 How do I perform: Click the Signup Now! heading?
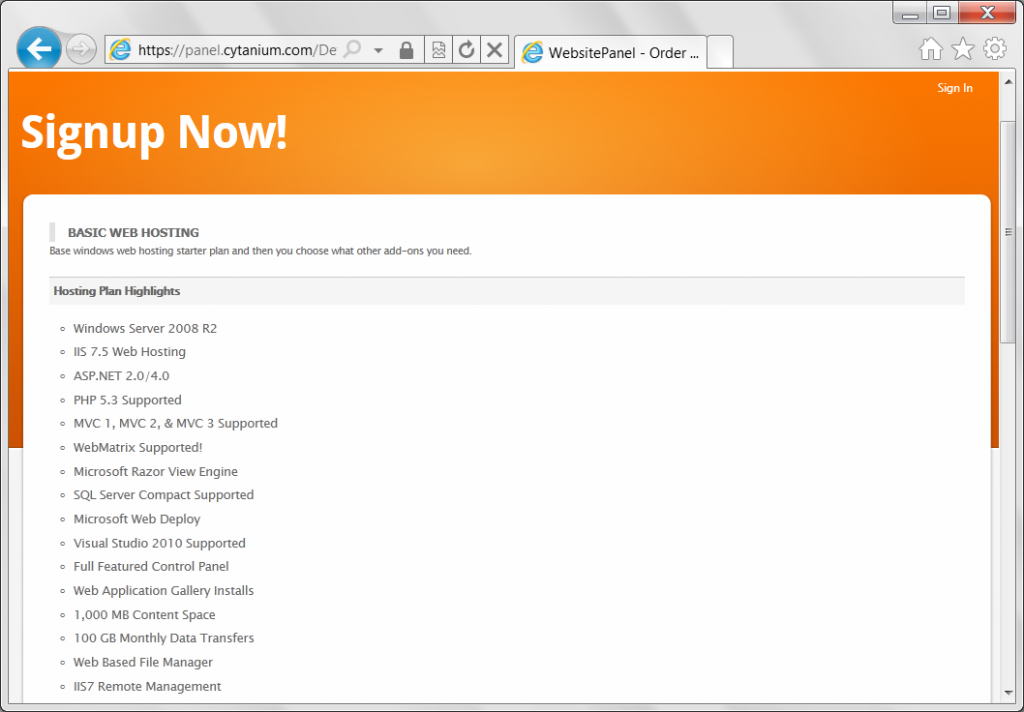coord(154,133)
